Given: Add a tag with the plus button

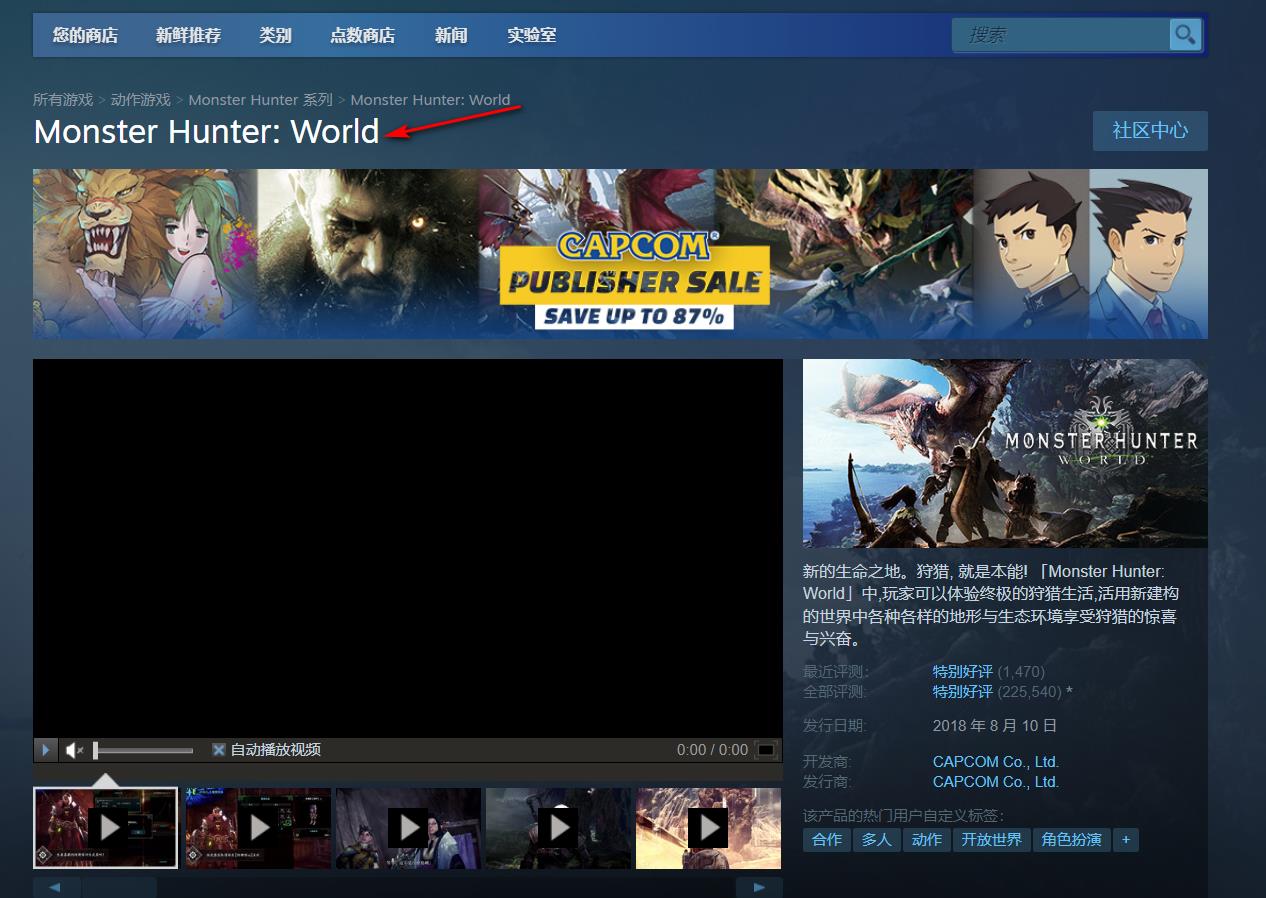Looking at the screenshot, I should (1126, 840).
